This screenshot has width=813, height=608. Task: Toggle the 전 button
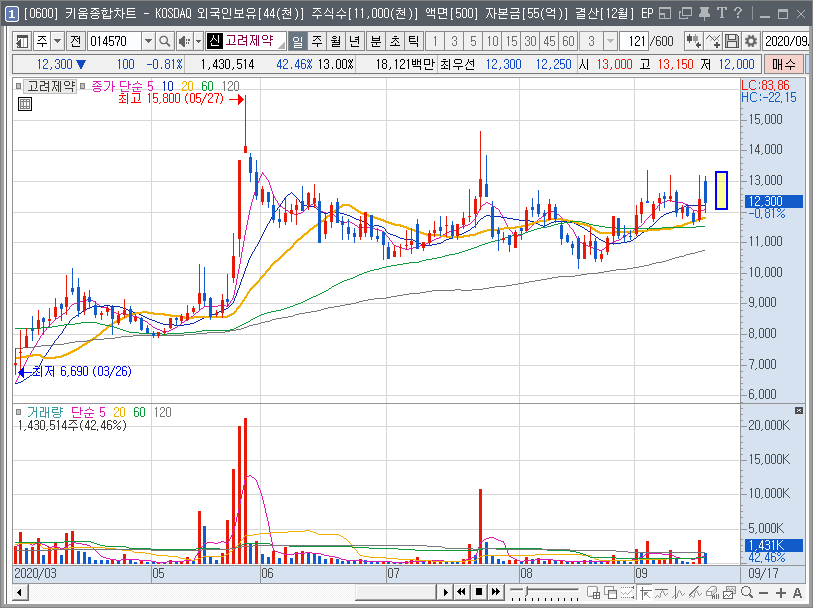[x=76, y=40]
